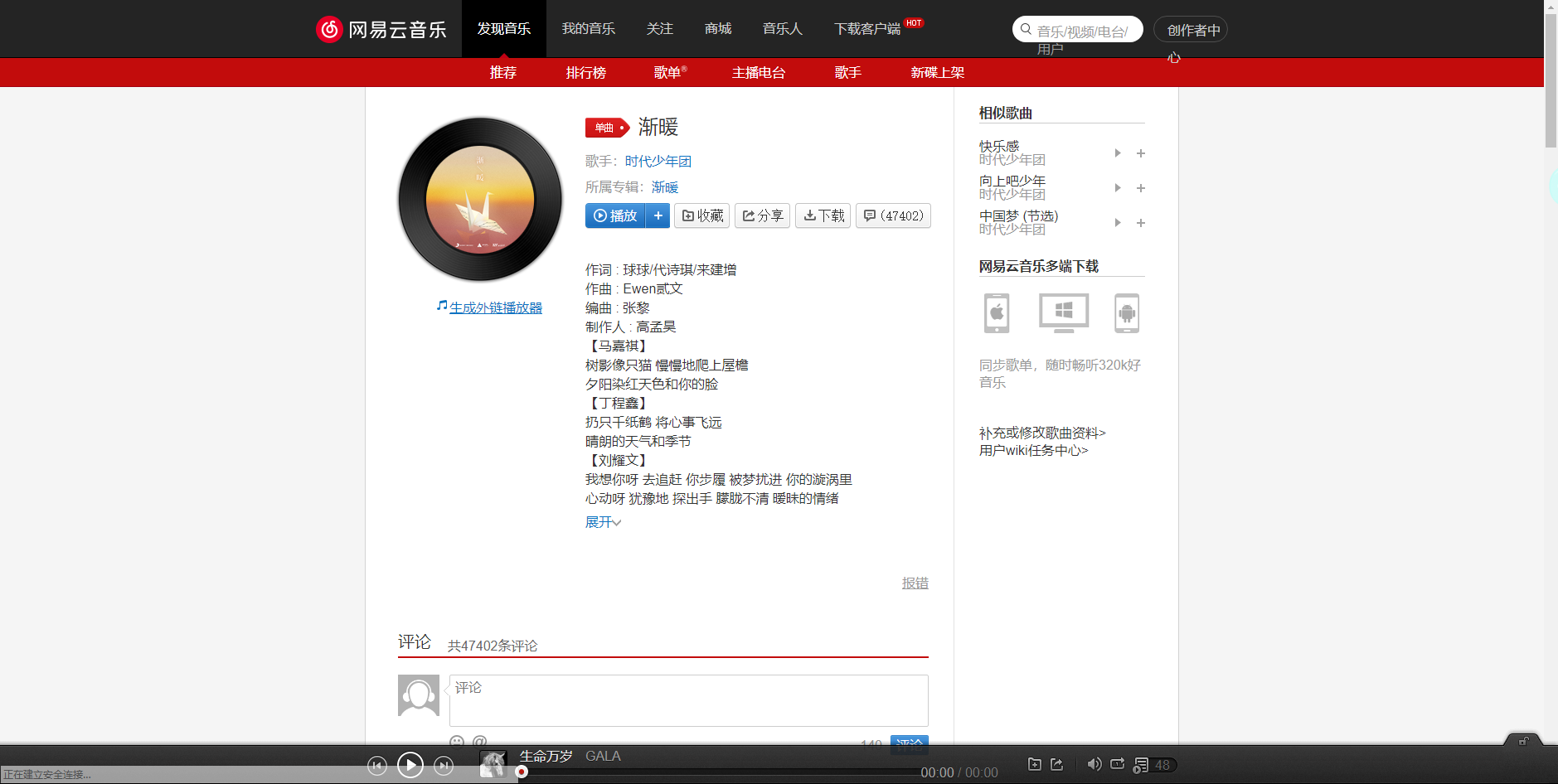
Task: Change the playback loop mode
Action: coord(1117,764)
